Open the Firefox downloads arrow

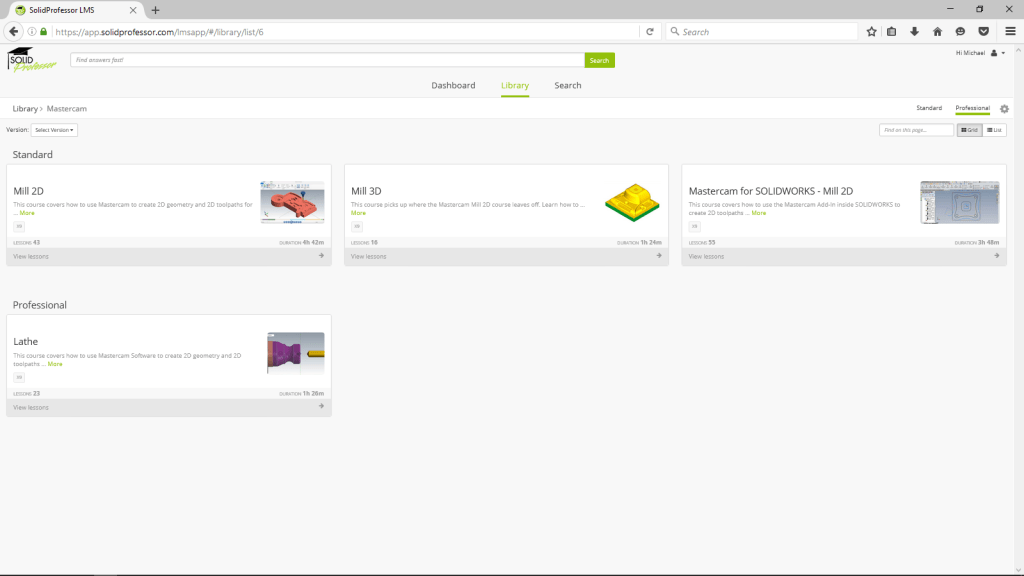914,32
